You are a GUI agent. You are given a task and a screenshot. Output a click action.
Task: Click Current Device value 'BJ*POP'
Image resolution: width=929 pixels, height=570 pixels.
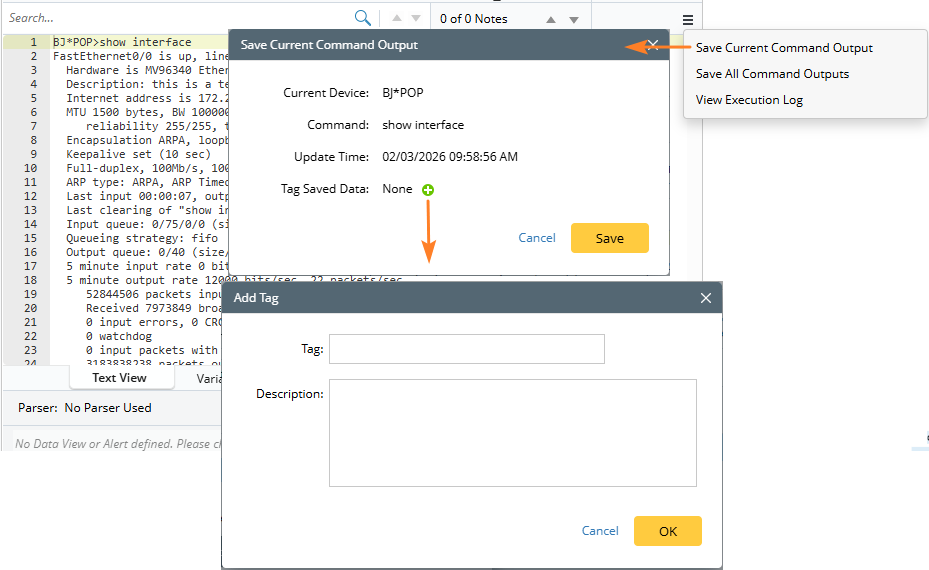pos(403,93)
